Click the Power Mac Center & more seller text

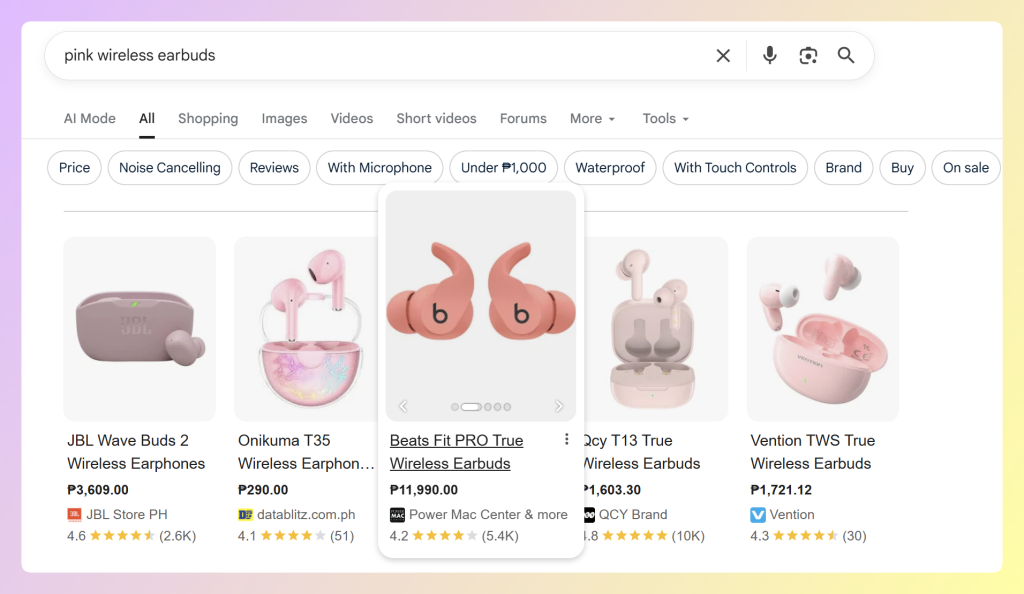point(488,514)
